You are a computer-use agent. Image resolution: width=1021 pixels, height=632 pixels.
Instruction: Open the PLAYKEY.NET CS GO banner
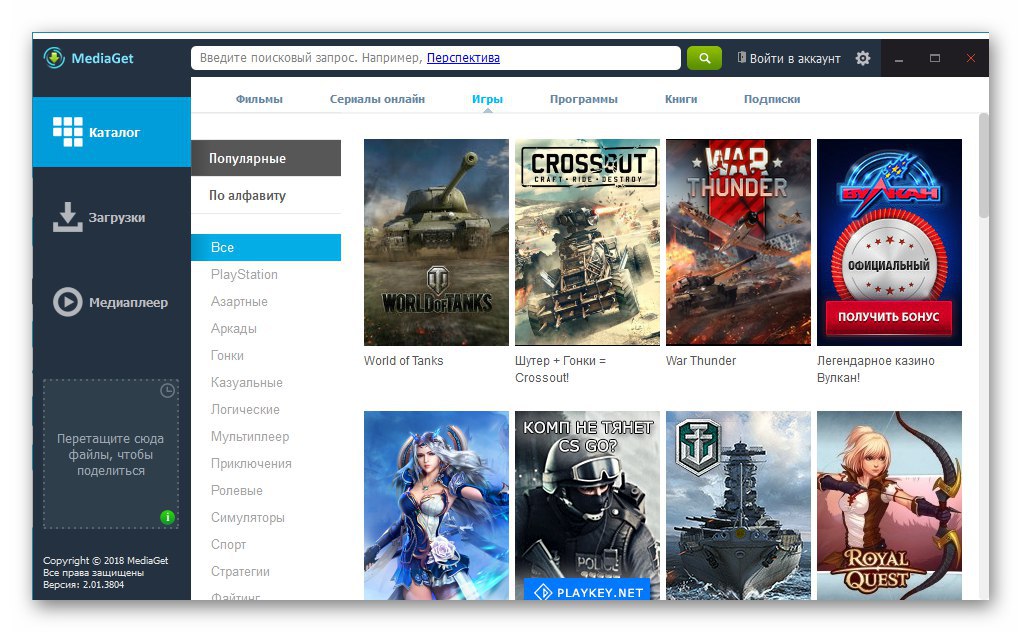[x=587, y=505]
